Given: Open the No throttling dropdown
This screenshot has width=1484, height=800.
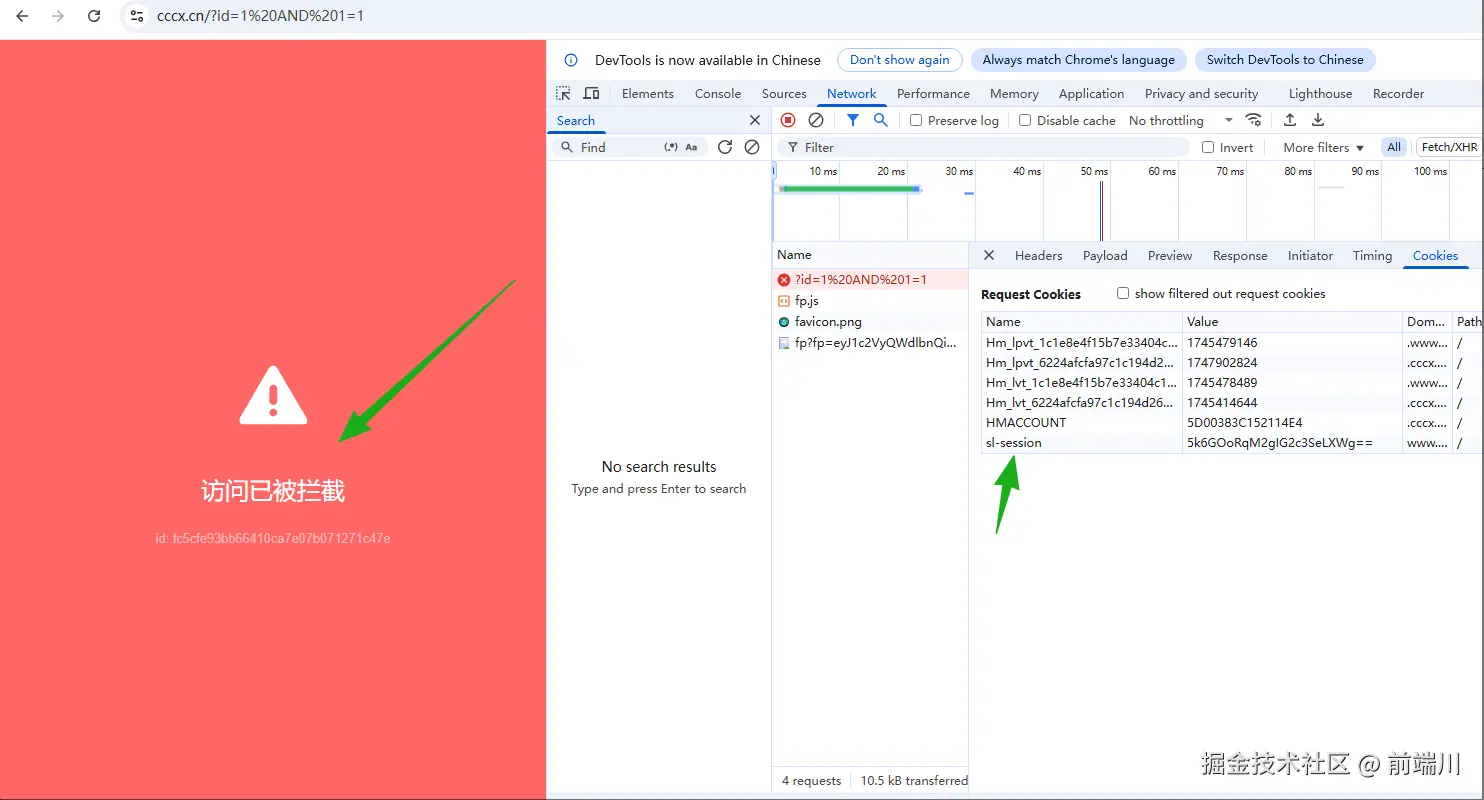Looking at the screenshot, I should click(1180, 120).
